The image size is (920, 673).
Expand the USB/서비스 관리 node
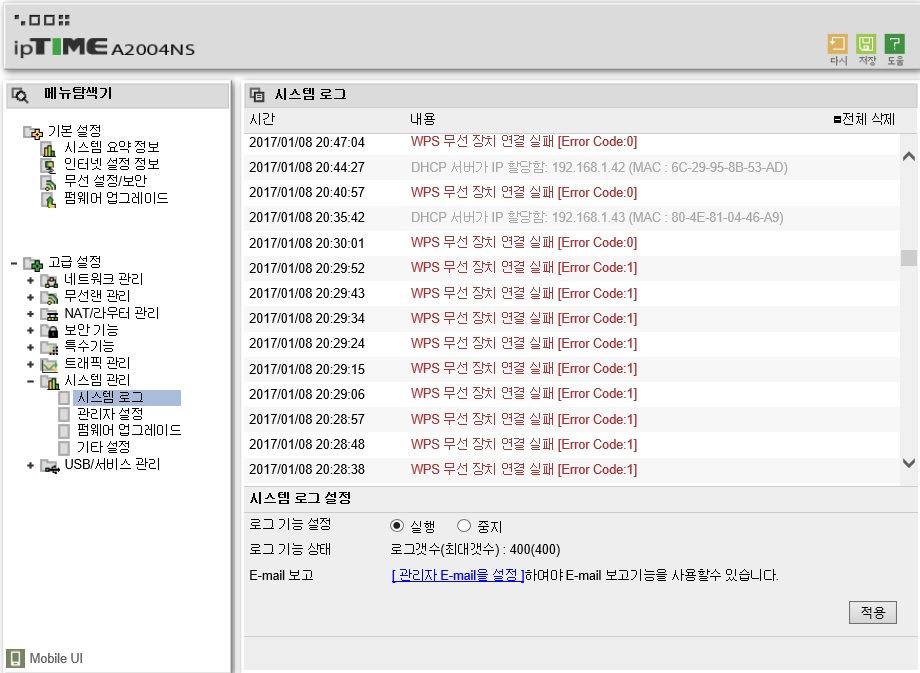(x=31, y=466)
